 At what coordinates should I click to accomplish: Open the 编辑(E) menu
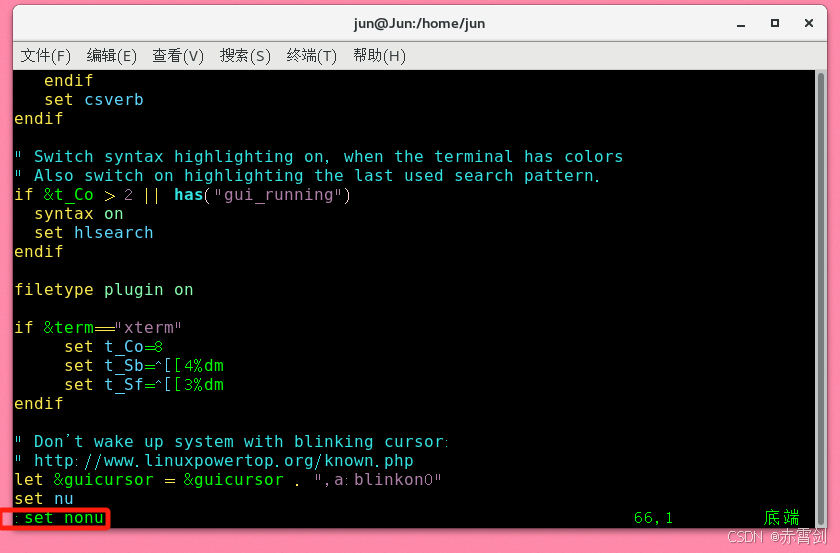pyautogui.click(x=111, y=56)
